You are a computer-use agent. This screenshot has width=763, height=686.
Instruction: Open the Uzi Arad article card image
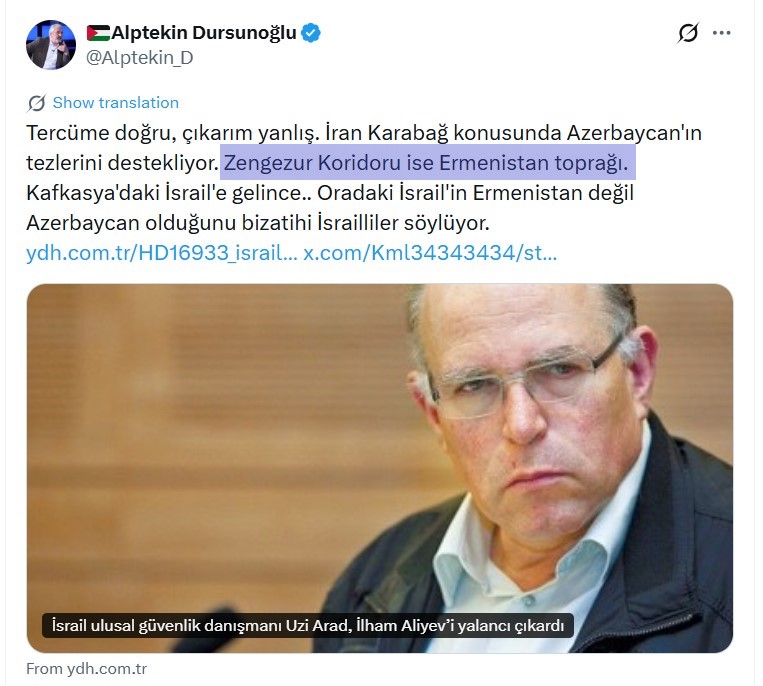380,468
